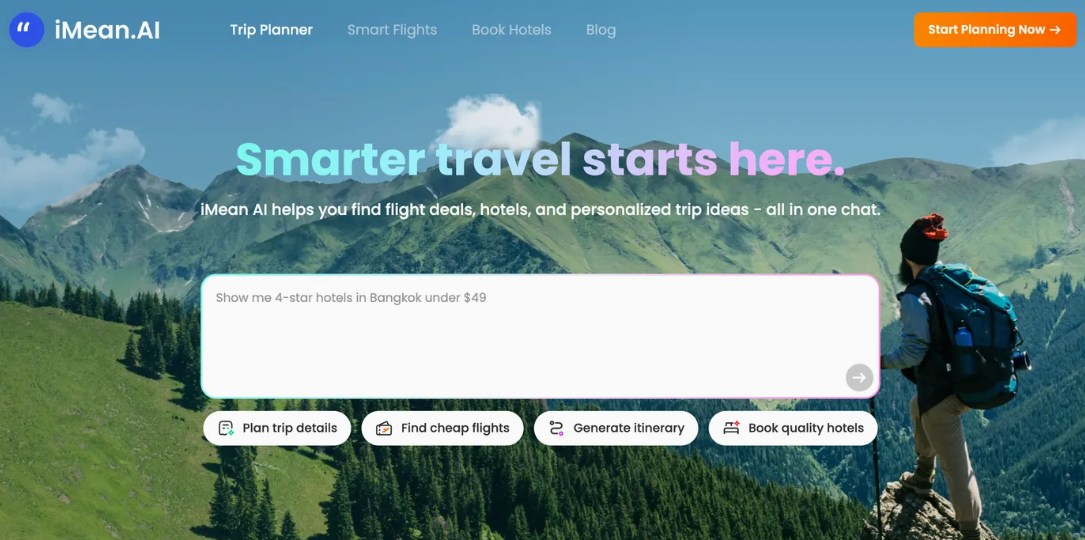The width and height of the screenshot is (1085, 540).
Task: Focus the chat prompt input box
Action: 540,336
